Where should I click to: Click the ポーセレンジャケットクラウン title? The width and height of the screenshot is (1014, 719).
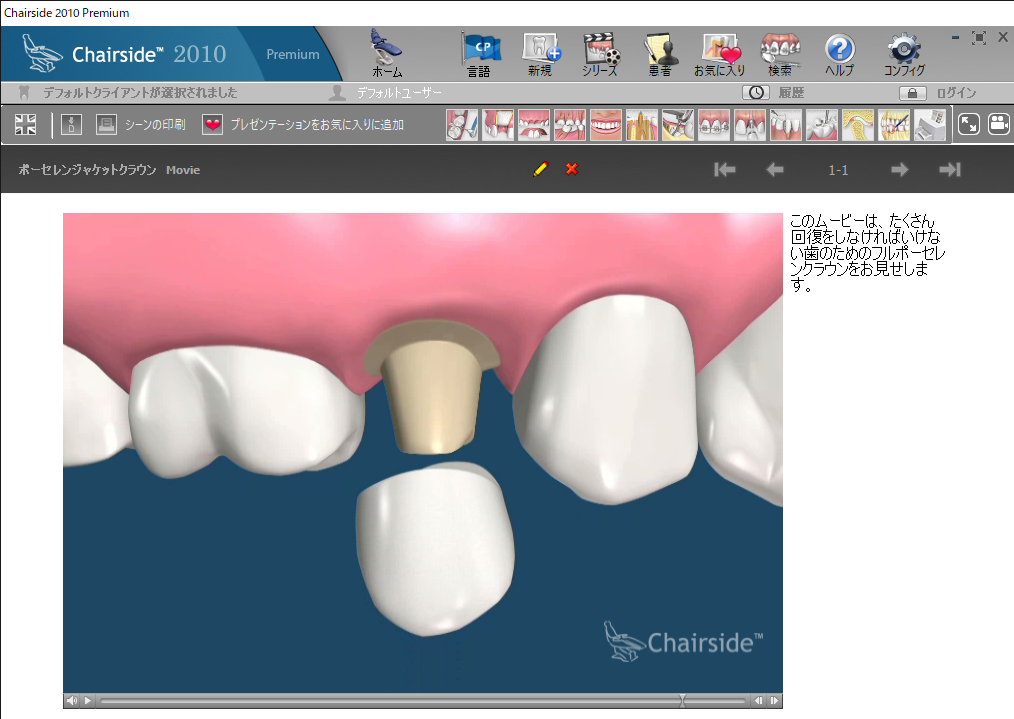87,170
